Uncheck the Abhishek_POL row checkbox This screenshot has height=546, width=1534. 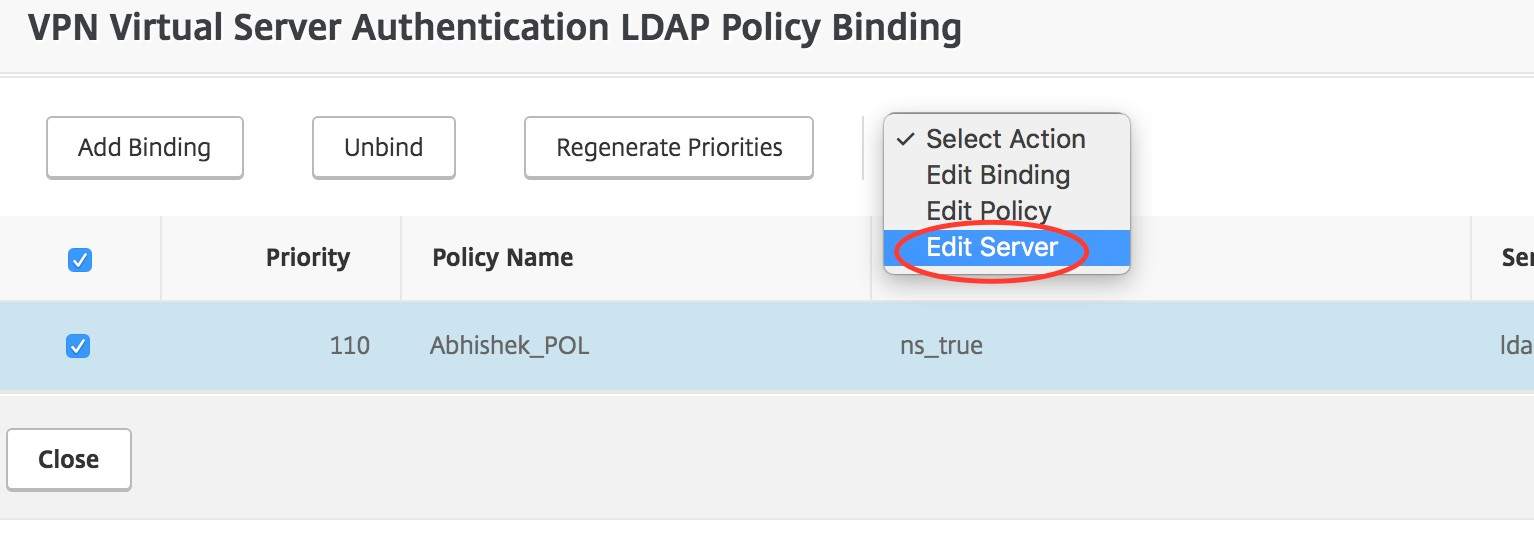pyautogui.click(x=77, y=346)
